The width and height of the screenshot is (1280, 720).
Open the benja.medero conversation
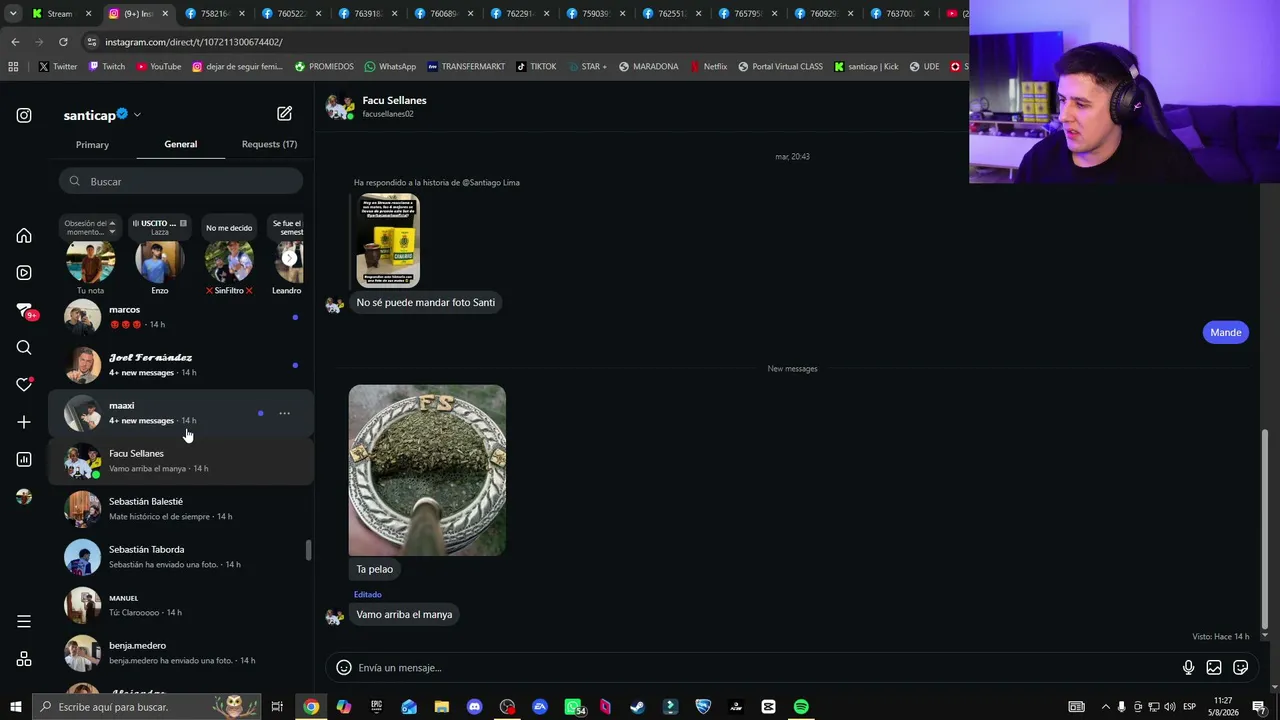point(181,653)
